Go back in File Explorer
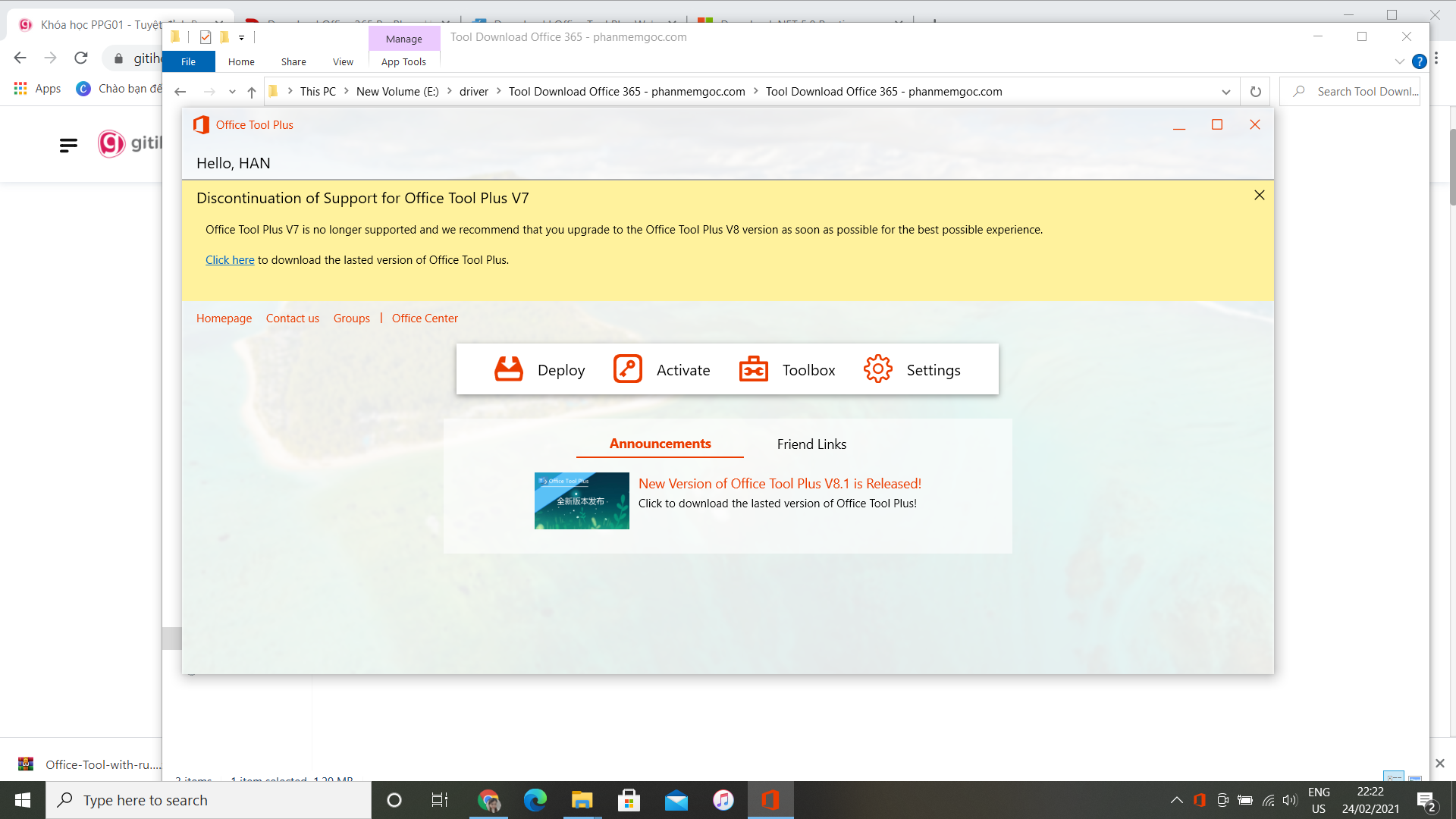The height and width of the screenshot is (819, 1456). click(x=180, y=92)
